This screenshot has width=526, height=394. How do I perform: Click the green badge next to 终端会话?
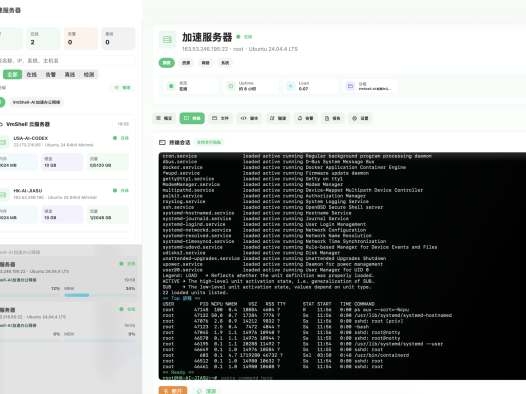(x=209, y=143)
